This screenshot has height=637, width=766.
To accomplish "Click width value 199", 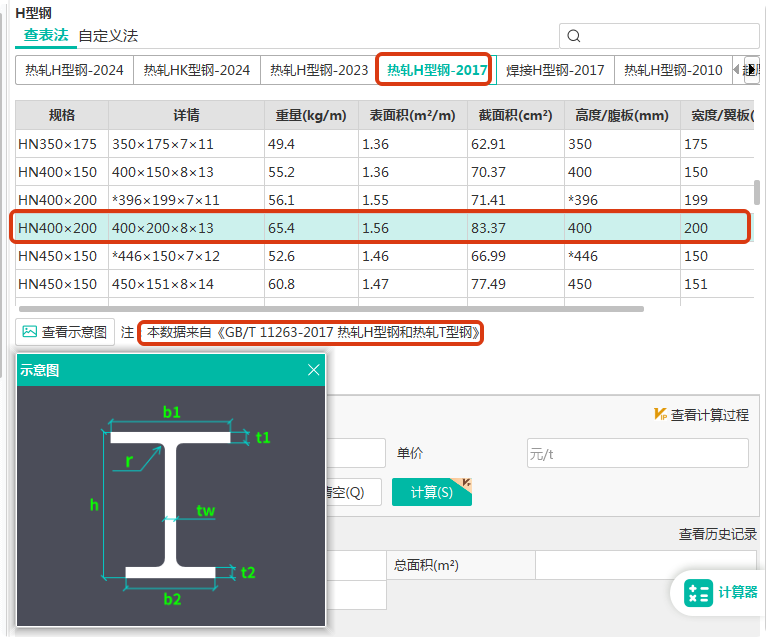I will (x=696, y=200).
